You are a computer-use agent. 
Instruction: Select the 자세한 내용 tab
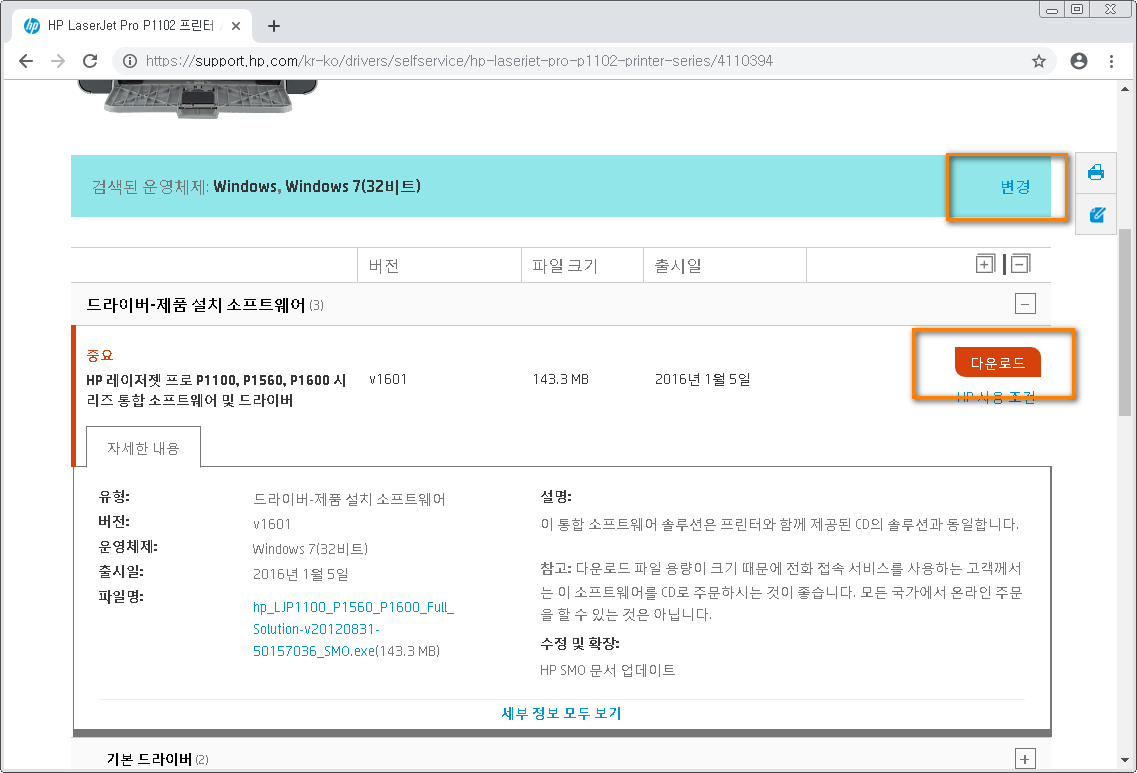tap(144, 448)
